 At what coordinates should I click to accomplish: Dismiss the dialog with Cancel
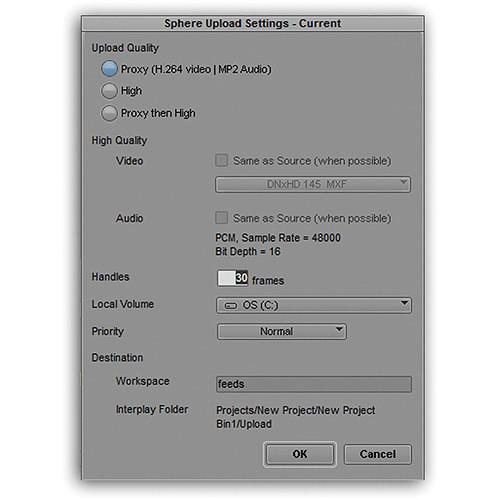(x=378, y=454)
